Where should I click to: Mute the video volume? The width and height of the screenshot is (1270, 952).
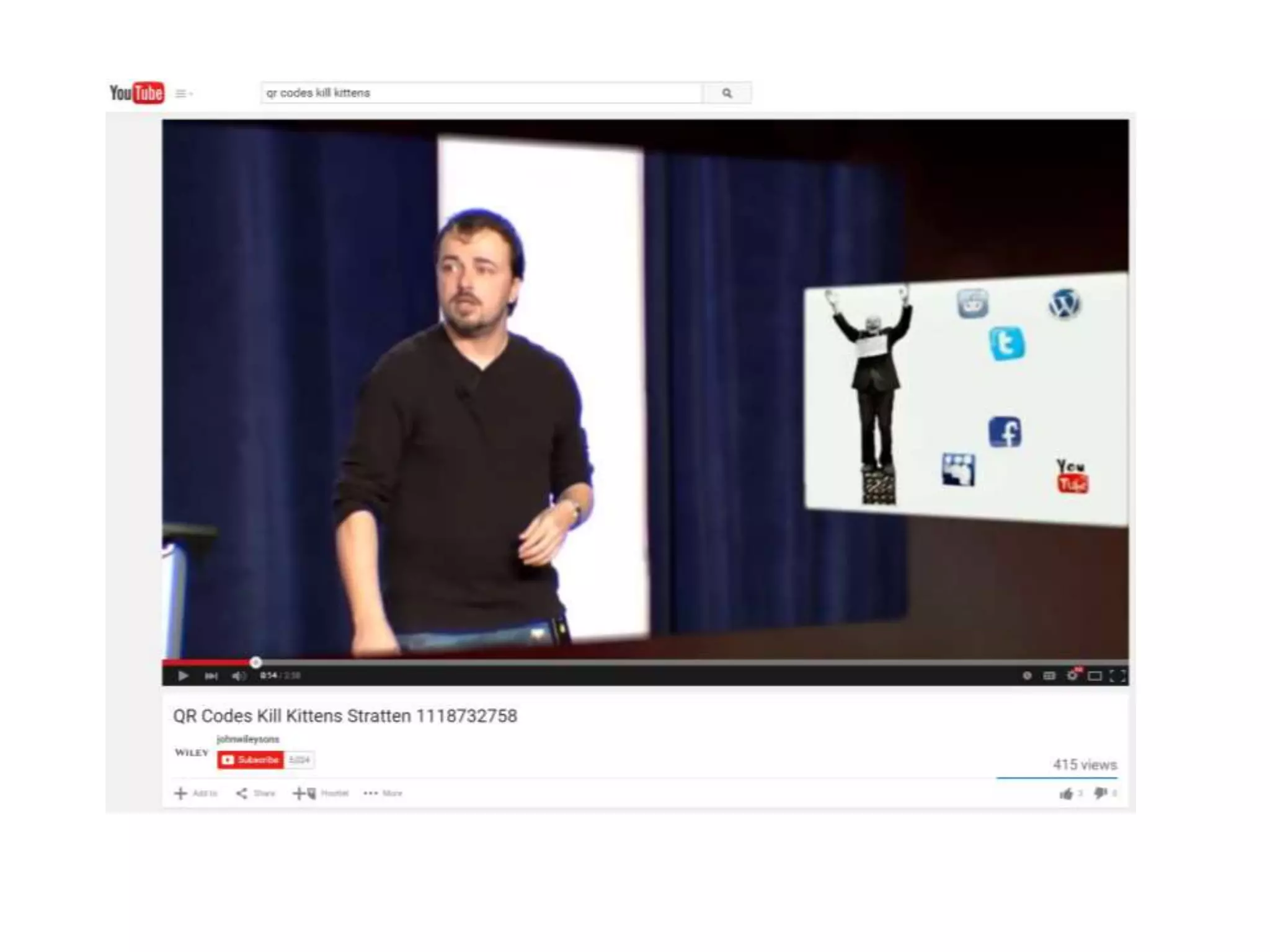click(x=239, y=676)
